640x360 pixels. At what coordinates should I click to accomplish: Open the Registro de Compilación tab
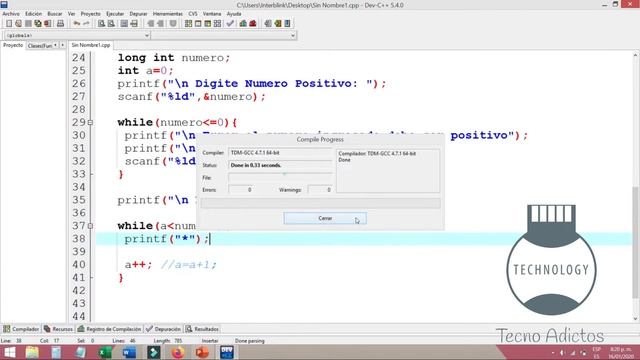point(109,329)
